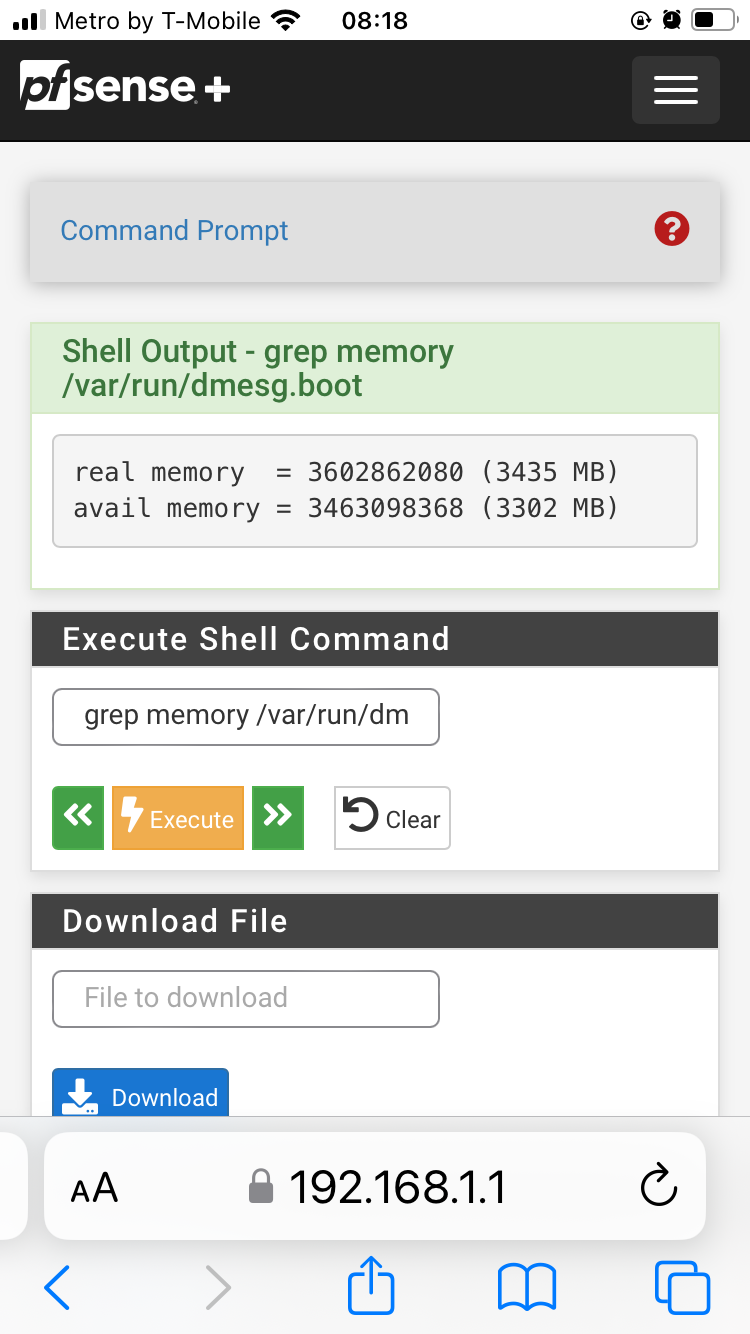
Task: Show open tabs in Safari
Action: tap(682, 1286)
